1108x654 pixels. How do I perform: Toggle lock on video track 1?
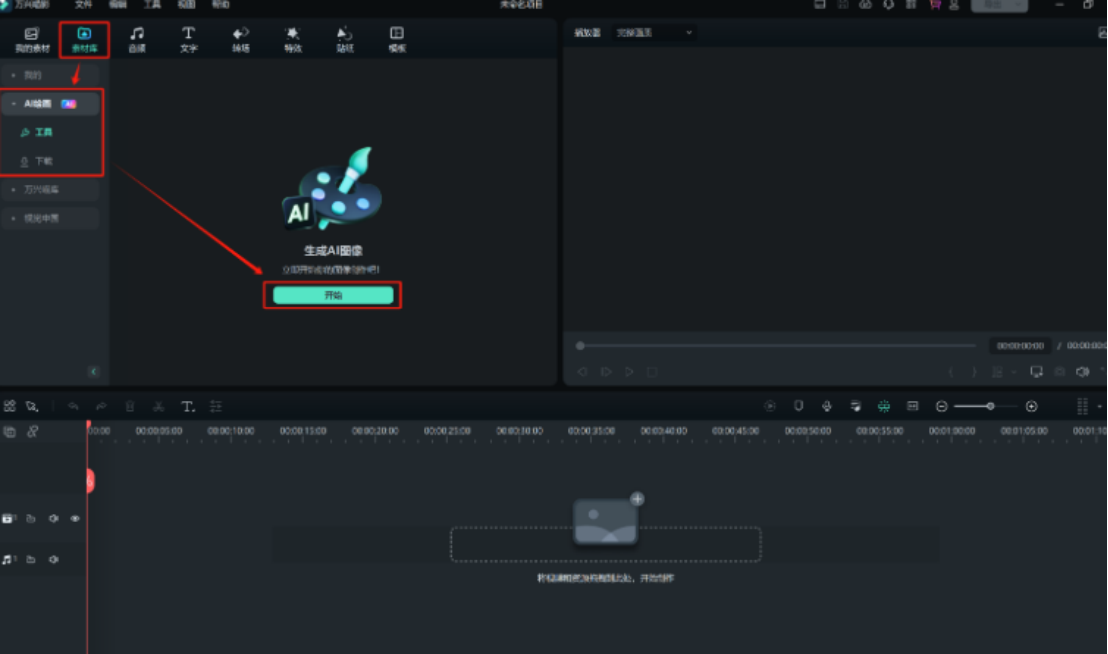(x=31, y=518)
